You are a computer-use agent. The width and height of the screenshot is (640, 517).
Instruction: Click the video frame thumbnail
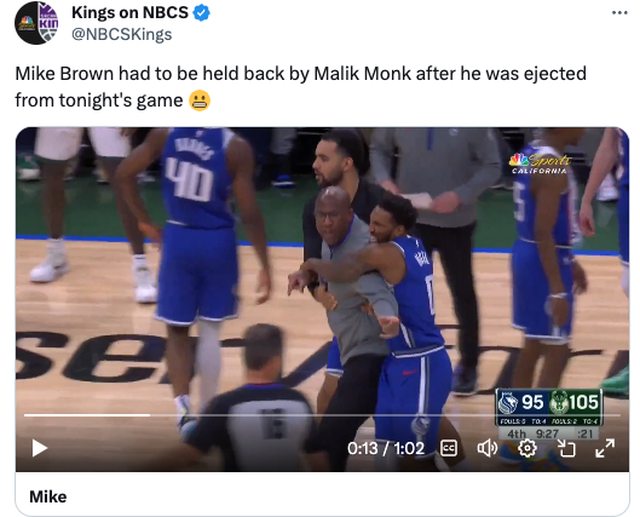pos(322,270)
